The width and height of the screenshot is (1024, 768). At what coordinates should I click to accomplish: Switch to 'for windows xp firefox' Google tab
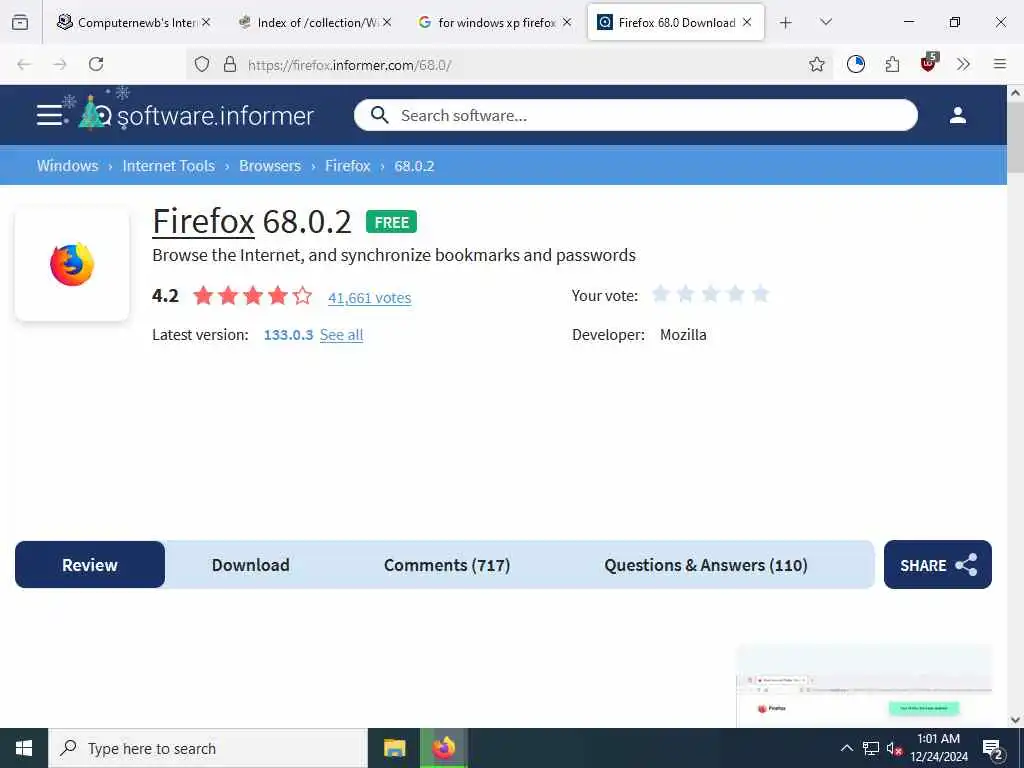tap(495, 22)
